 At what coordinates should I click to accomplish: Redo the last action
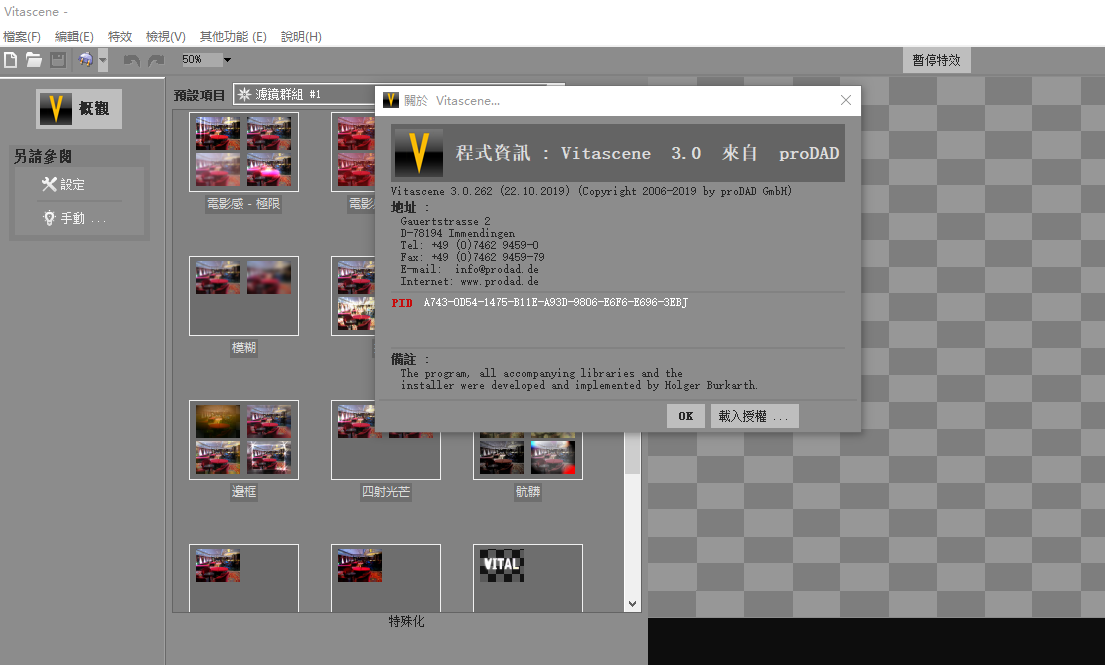[x=156, y=61]
